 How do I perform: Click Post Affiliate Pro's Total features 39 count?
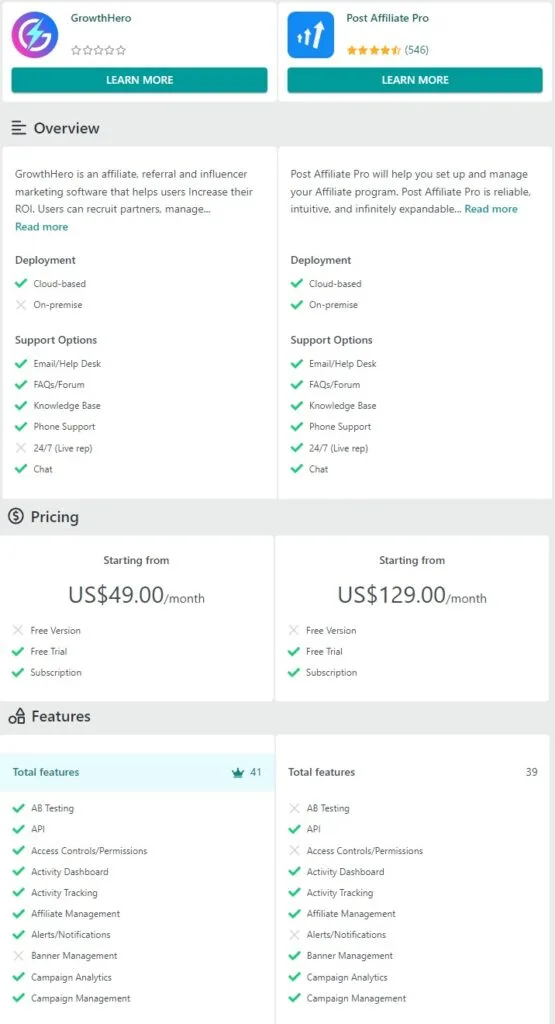pos(531,772)
